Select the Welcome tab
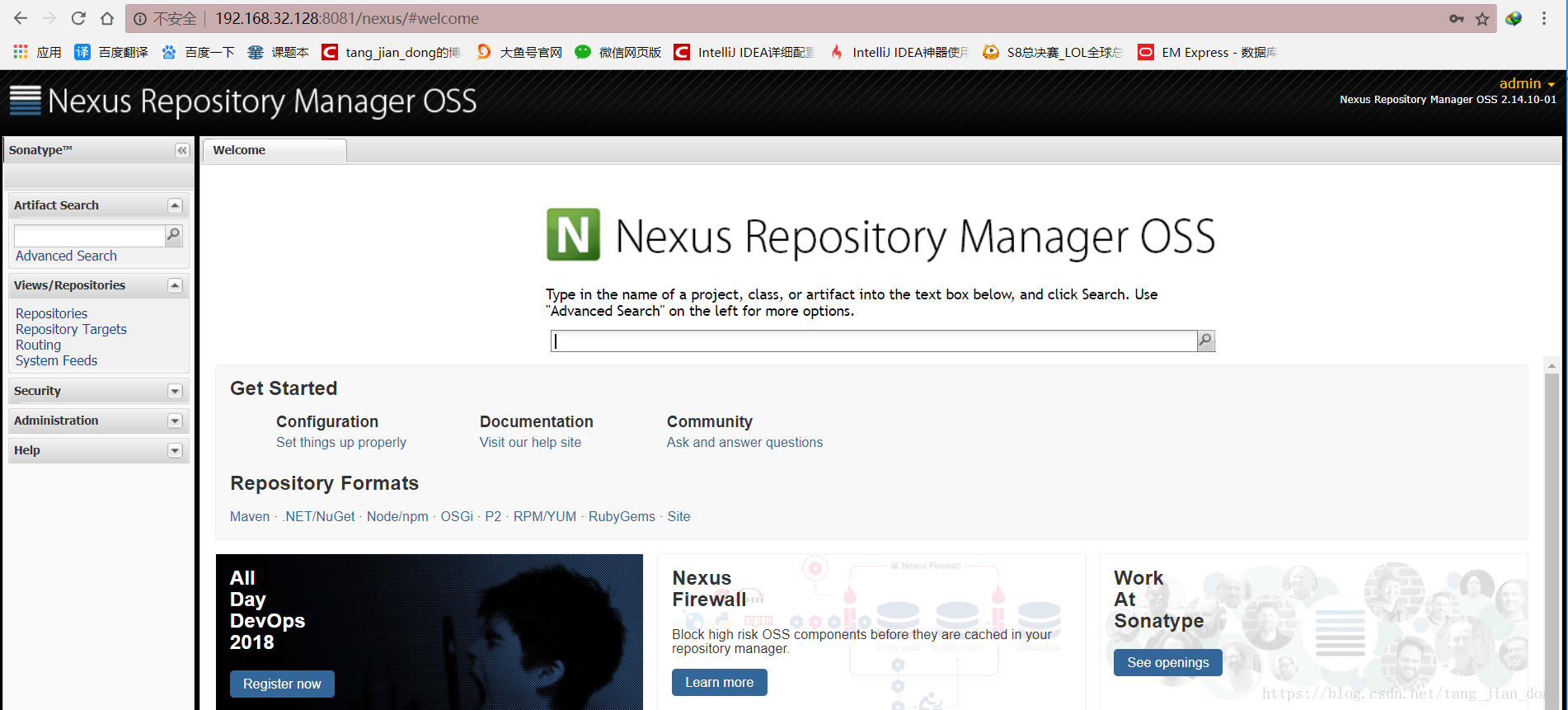 coord(274,150)
